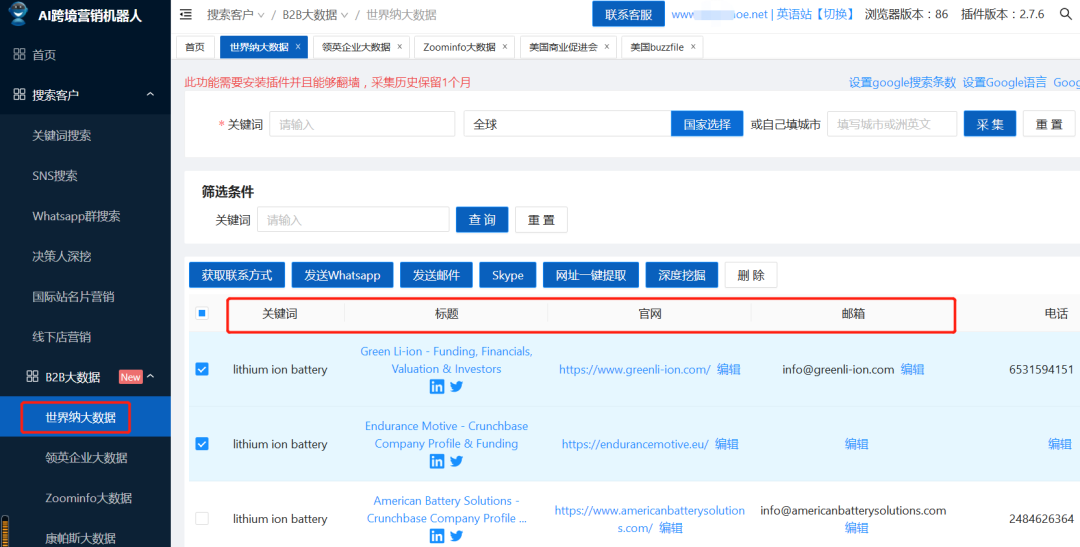This screenshot has height=547, width=1080.
Task: Open Twitter icon for American Battery Solutions row
Action: pyautogui.click(x=456, y=536)
